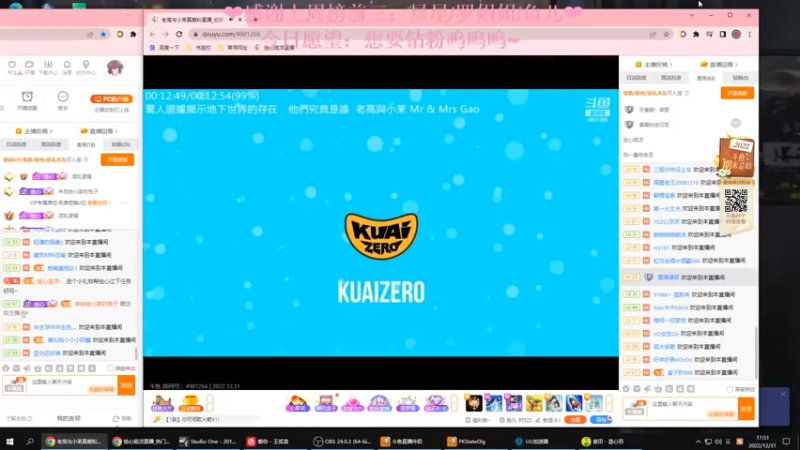Open the 2022 年终总结 book banner
Image resolution: width=800 pixels, height=450 pixels.
pyautogui.click(x=737, y=159)
